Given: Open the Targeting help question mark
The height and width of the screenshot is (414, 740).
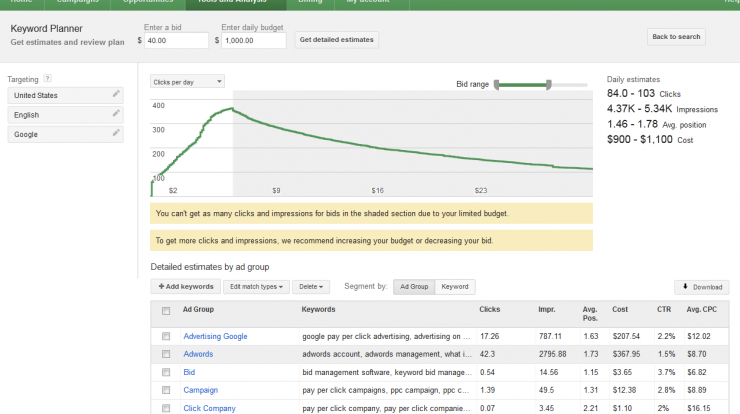Looking at the screenshot, I should point(47,78).
